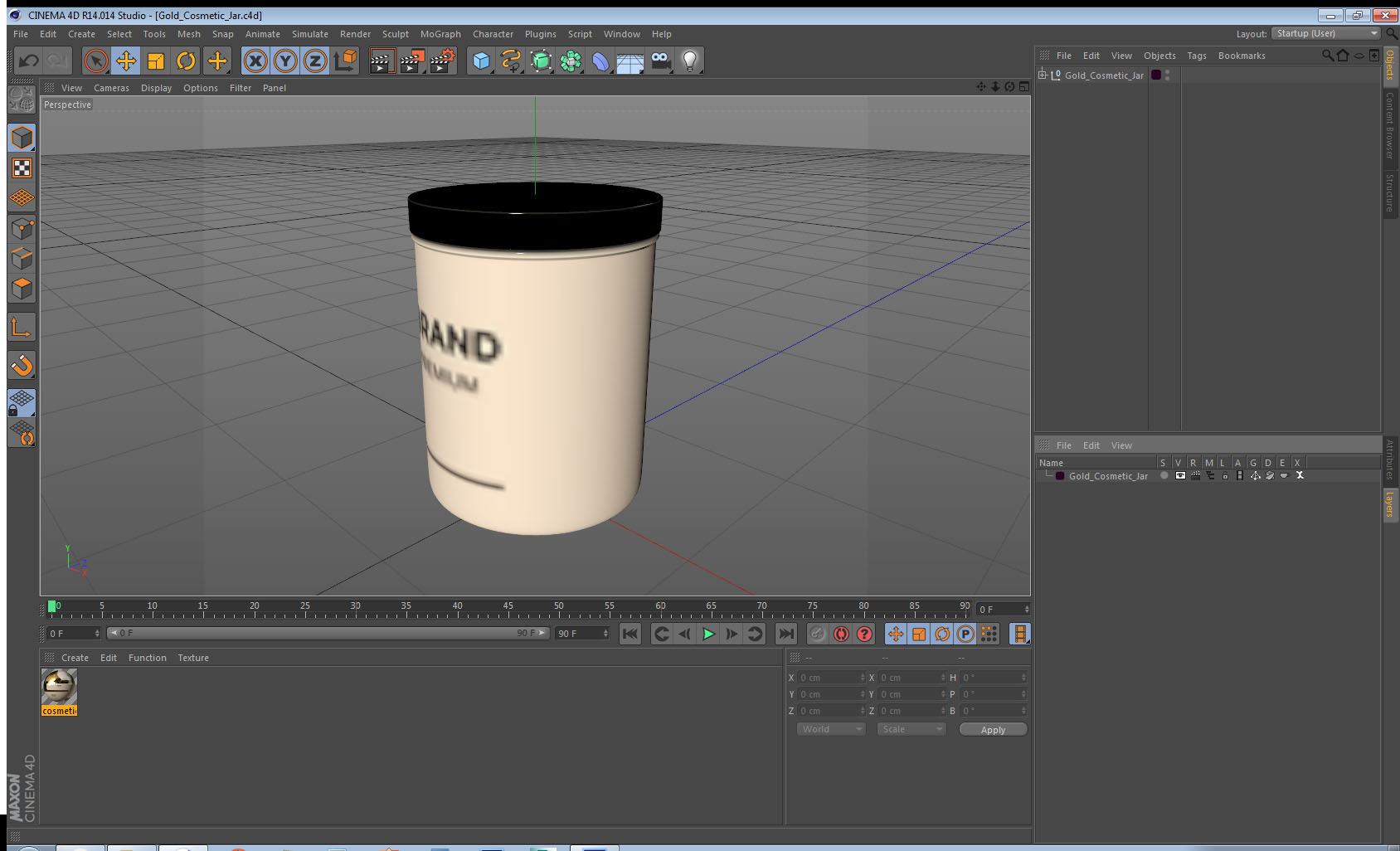Go to start of animation
This screenshot has height=851, width=1400.
click(x=630, y=635)
